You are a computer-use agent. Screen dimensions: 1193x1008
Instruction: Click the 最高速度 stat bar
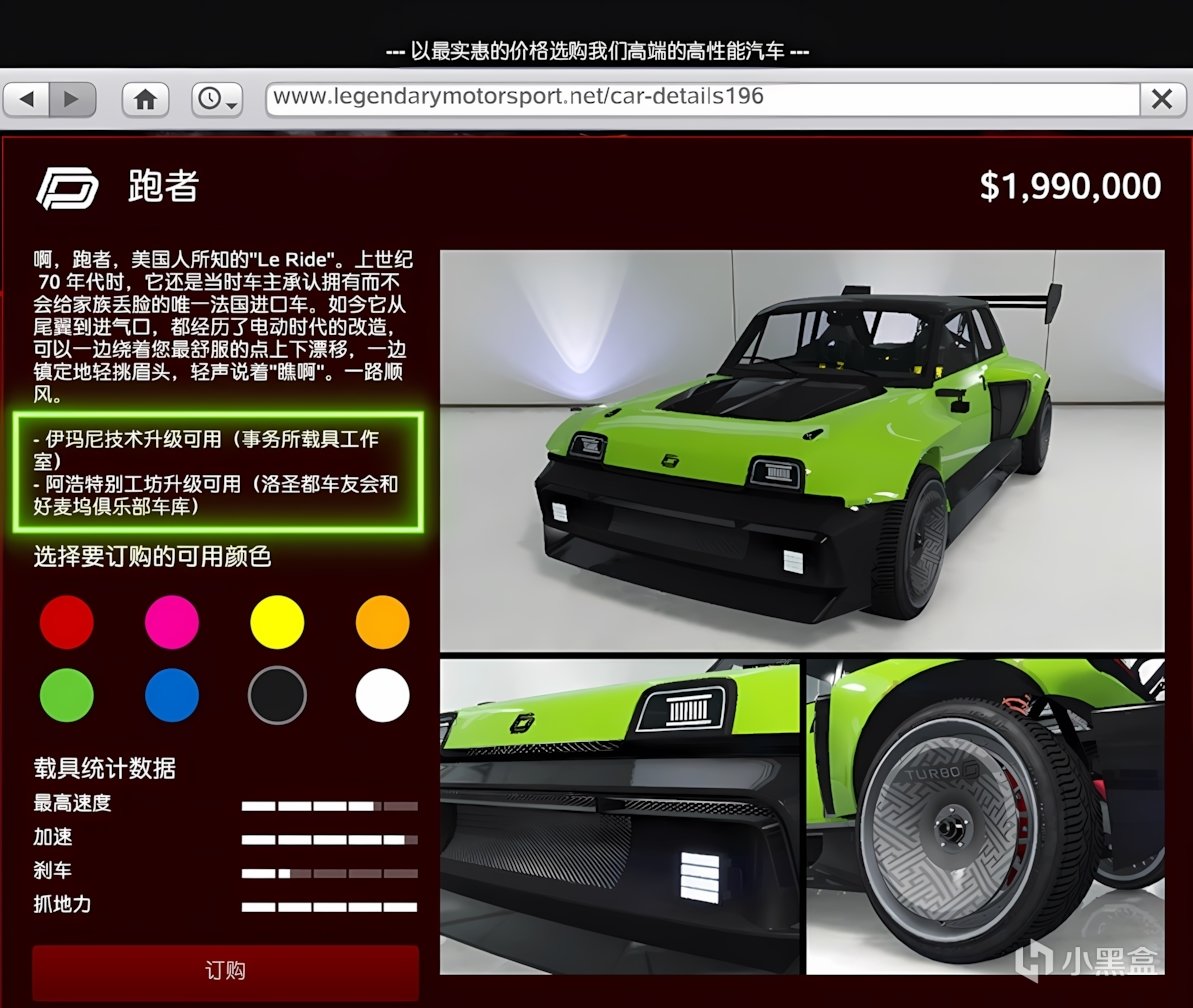tap(329, 806)
